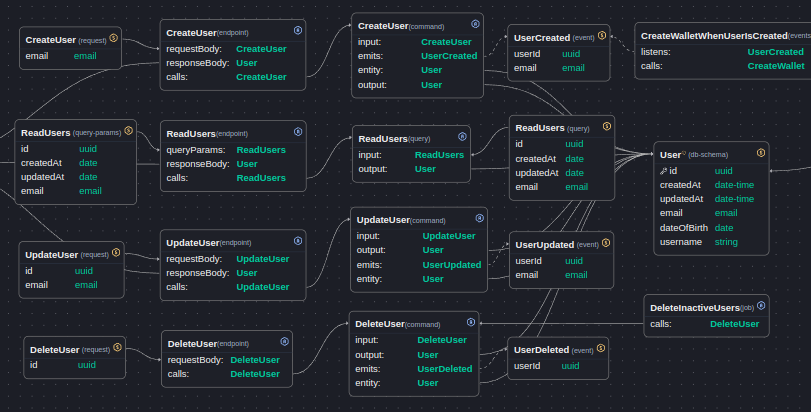Click the yellow icon on User db-schema node

click(761, 153)
